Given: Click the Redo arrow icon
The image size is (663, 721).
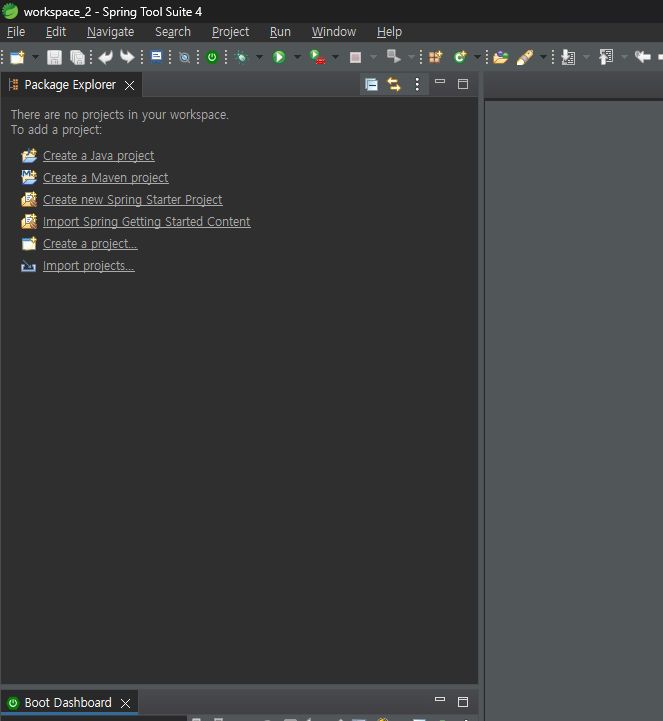Looking at the screenshot, I should [127, 57].
